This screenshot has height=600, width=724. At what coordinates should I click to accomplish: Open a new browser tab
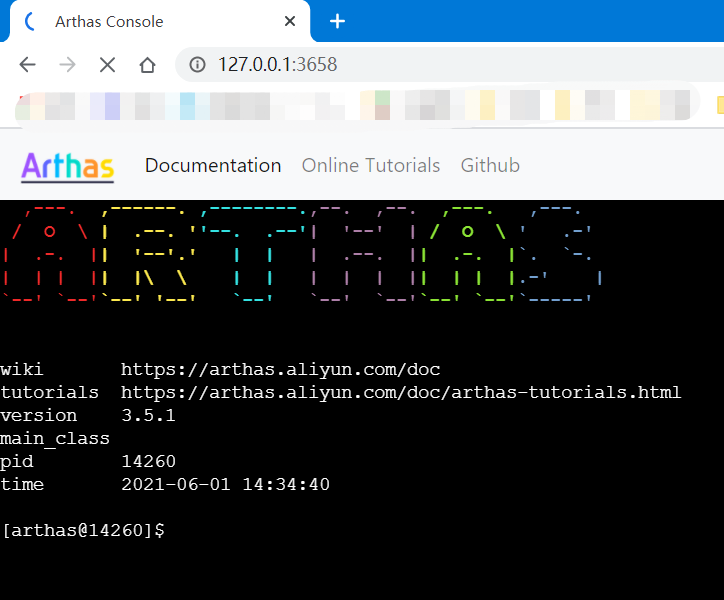click(x=338, y=21)
